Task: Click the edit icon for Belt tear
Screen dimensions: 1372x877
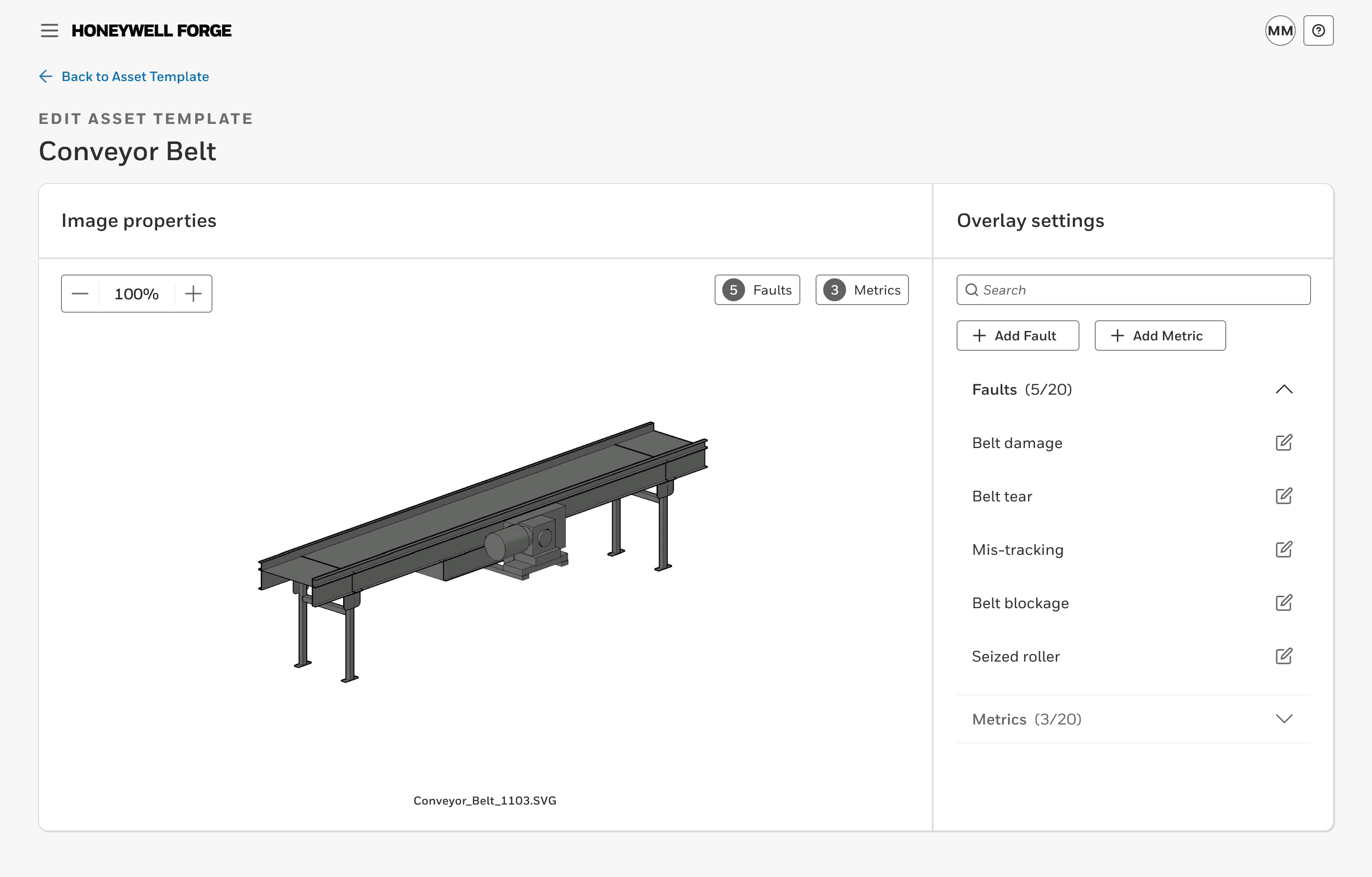Action: (1284, 496)
